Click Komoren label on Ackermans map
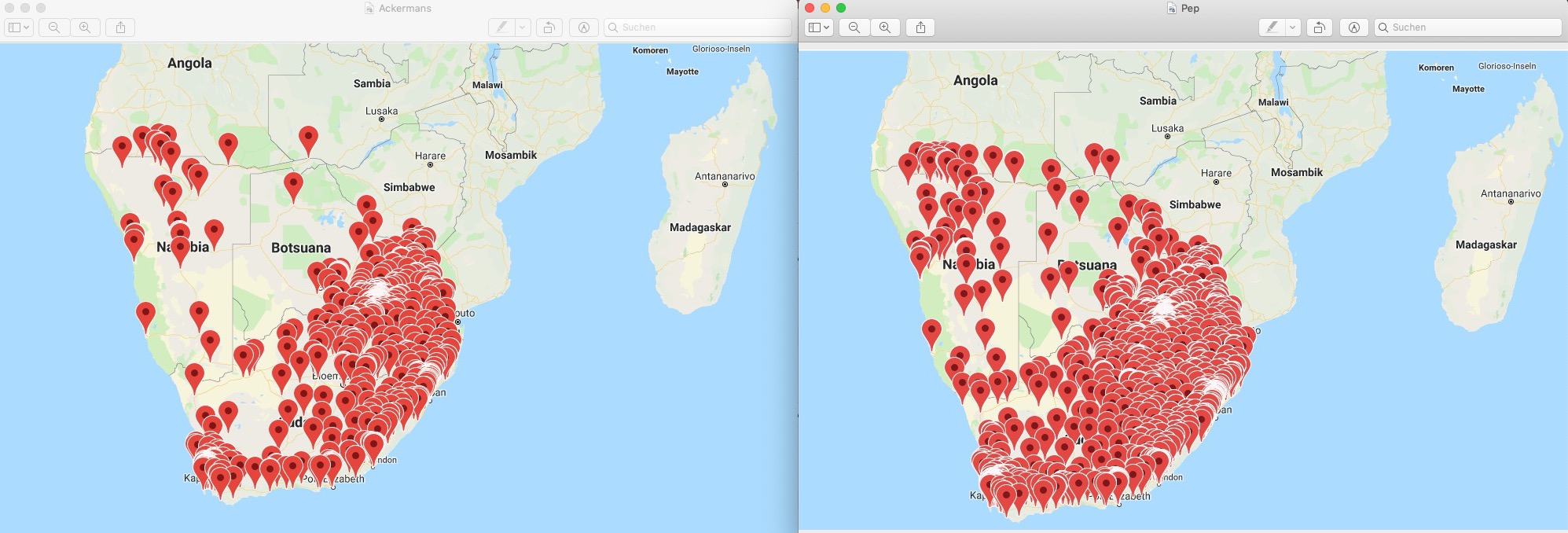This screenshot has width=1568, height=533. (650, 50)
